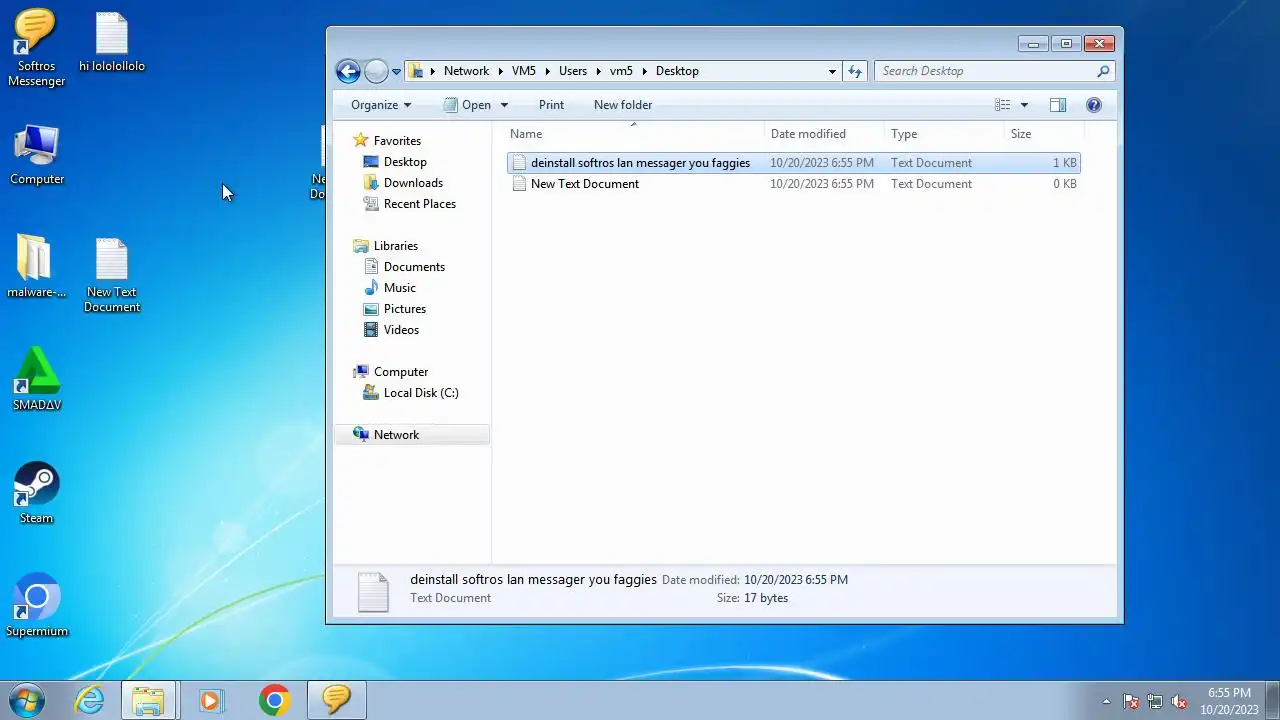Click Network in the address bar

click(466, 71)
